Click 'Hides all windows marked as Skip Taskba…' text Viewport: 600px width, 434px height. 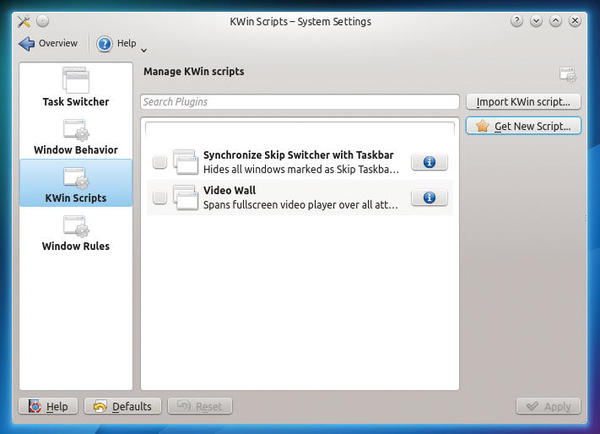pyautogui.click(x=301, y=169)
